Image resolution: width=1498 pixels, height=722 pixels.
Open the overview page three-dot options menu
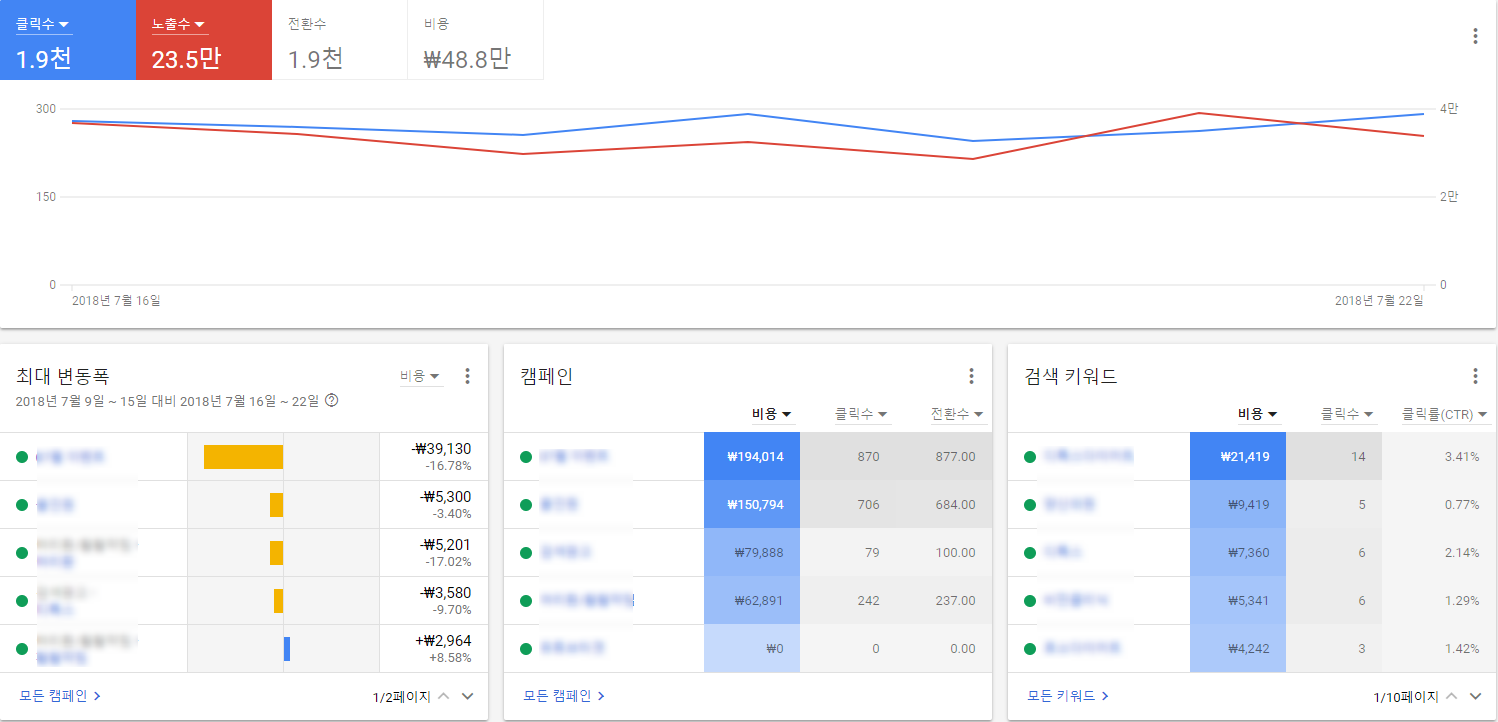(1475, 34)
